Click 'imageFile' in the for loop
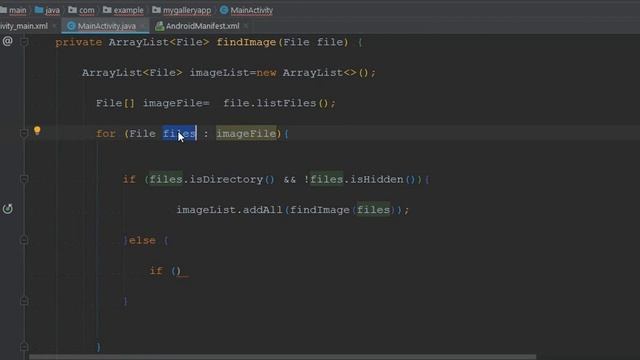This screenshot has height=360, width=640. click(x=246, y=133)
